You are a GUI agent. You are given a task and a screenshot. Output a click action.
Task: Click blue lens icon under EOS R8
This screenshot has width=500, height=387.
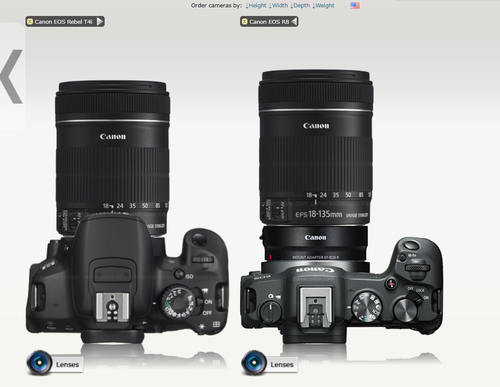tap(254, 363)
